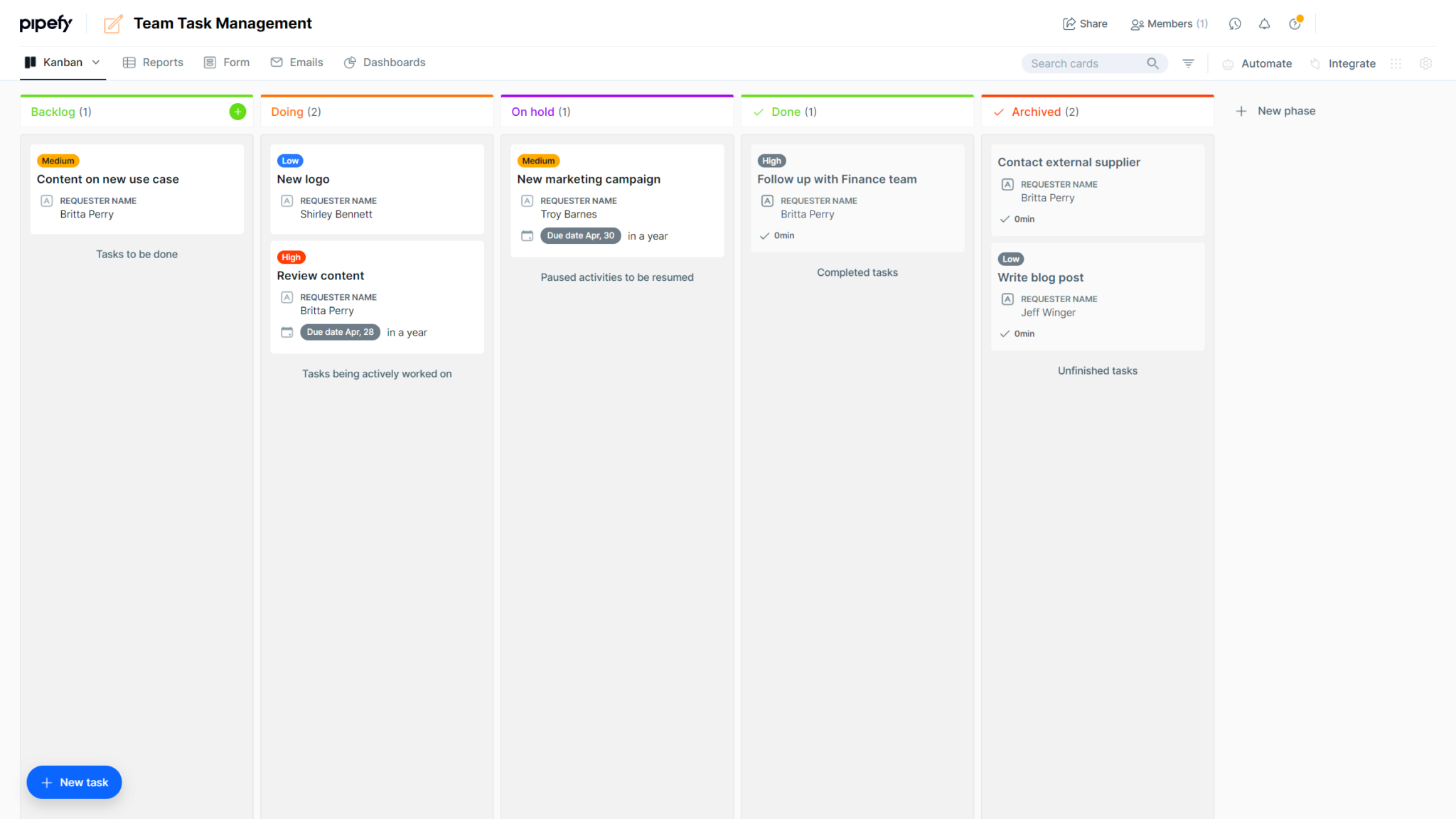1456x819 pixels.
Task: Click the New task button
Action: click(74, 782)
